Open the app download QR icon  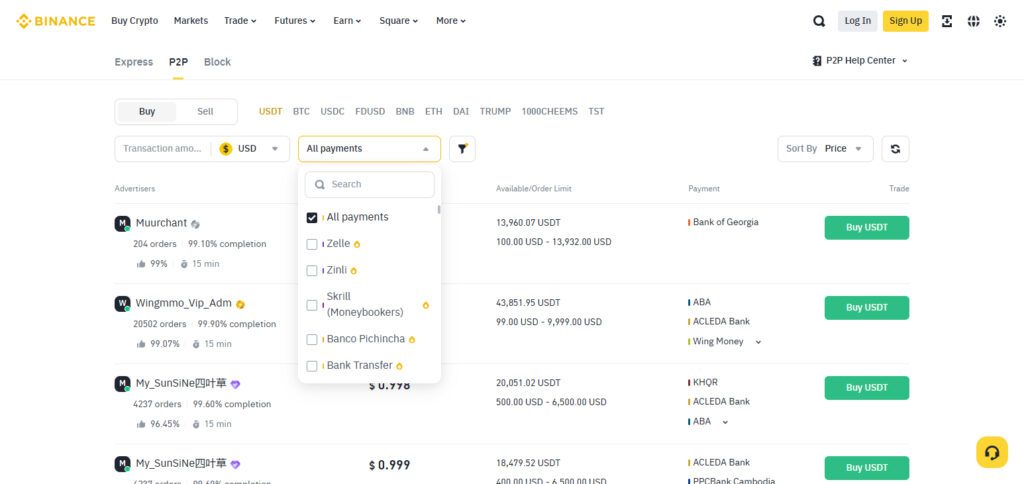click(946, 21)
